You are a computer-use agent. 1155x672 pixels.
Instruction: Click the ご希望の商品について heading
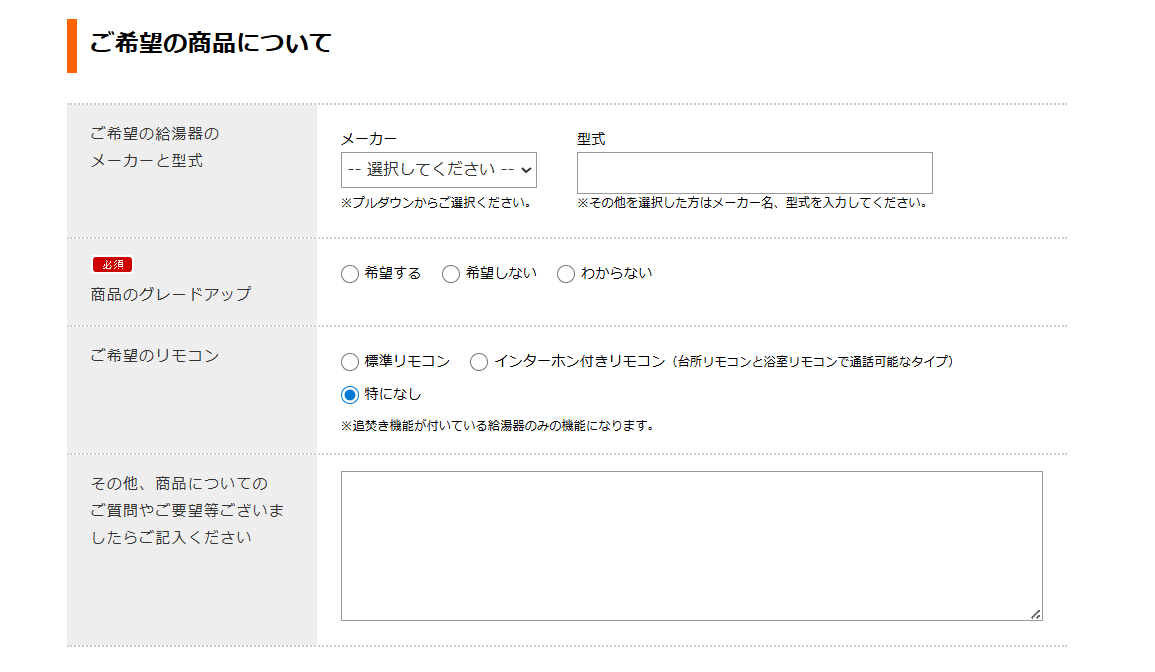(210, 44)
